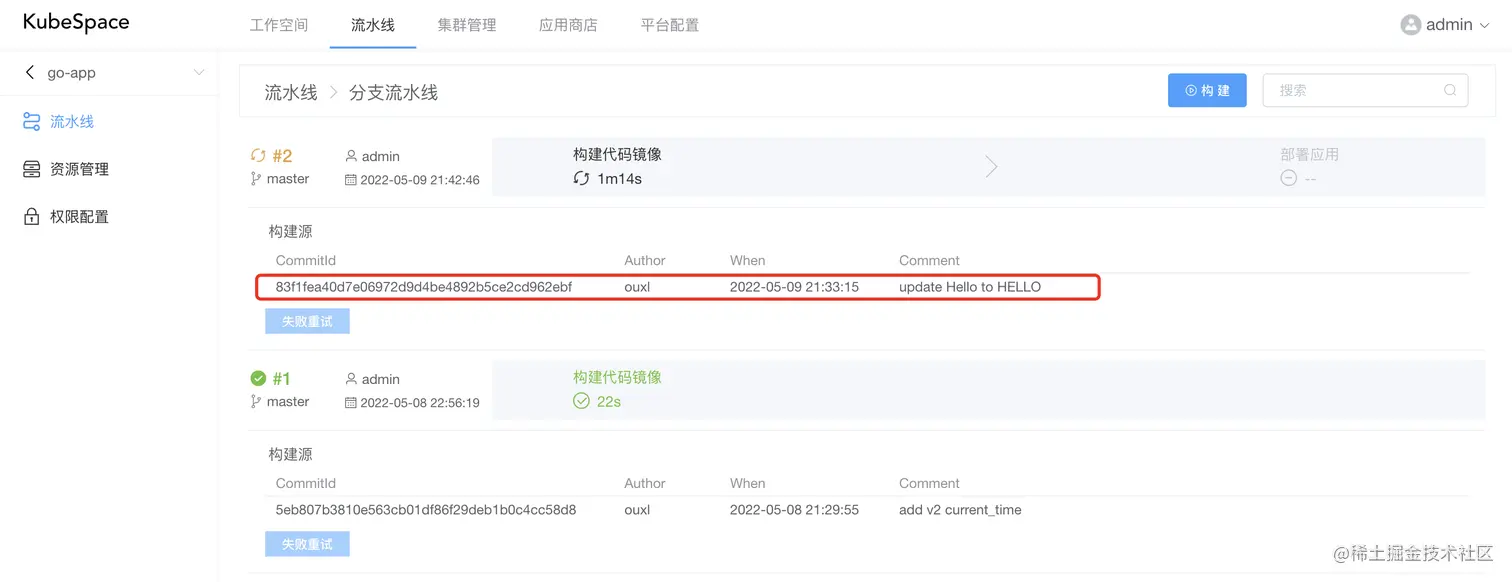Click the 分支流水线 breadcrumb text

(x=393, y=92)
